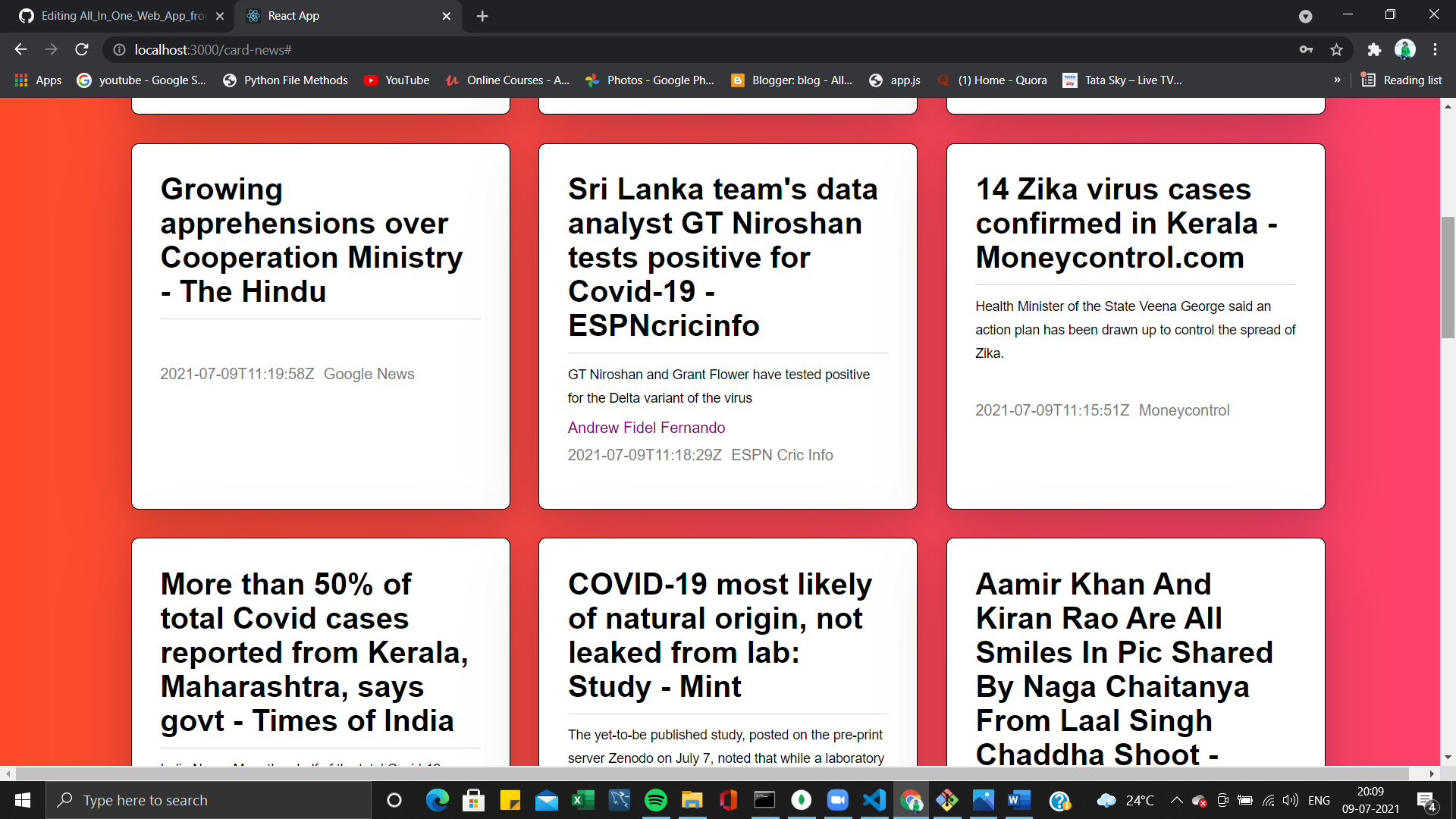The image size is (1456, 819).
Task: Open Excel from the taskbar
Action: click(x=582, y=800)
